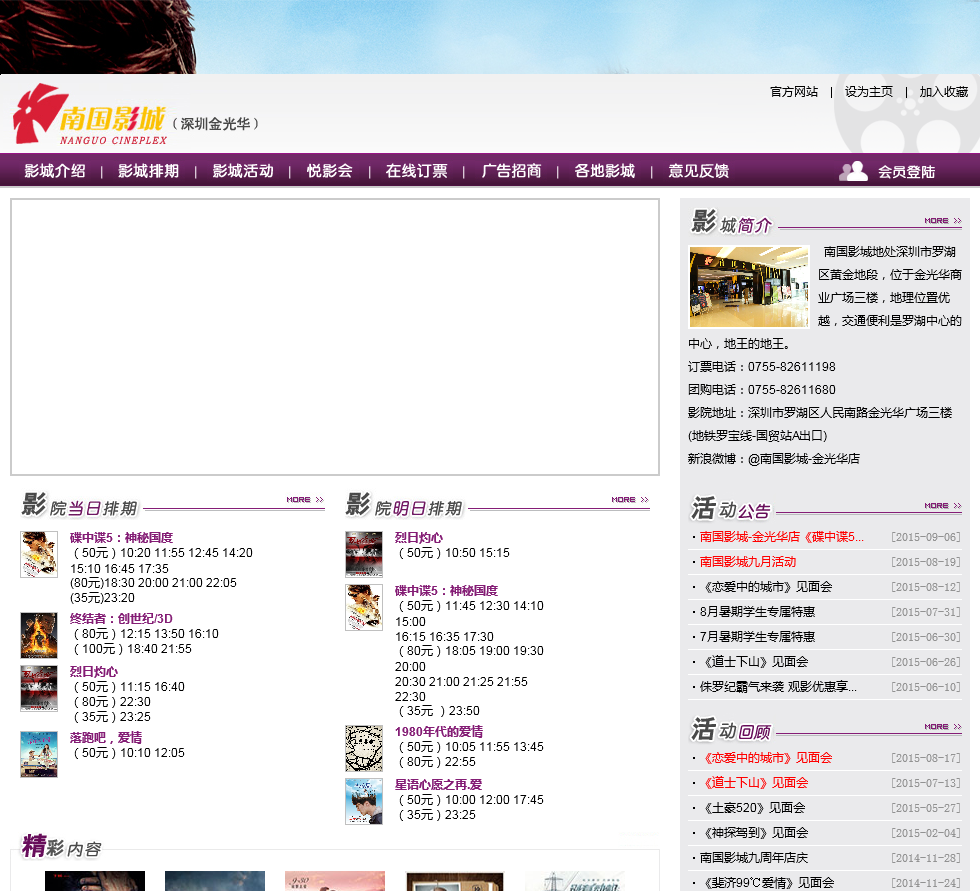Click 碟中谍5 poster in tomorrow's schedule
The width and height of the screenshot is (980, 891).
pyautogui.click(x=364, y=607)
